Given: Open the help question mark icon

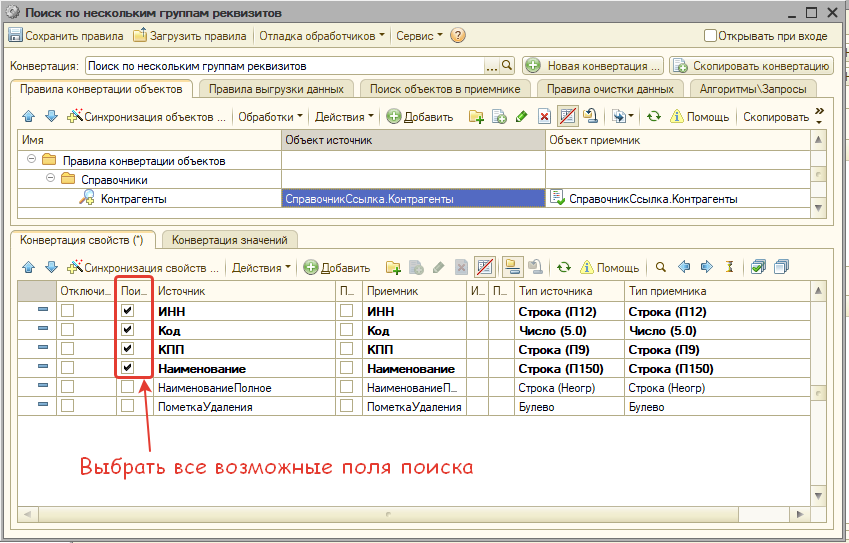Looking at the screenshot, I should tap(458, 36).
